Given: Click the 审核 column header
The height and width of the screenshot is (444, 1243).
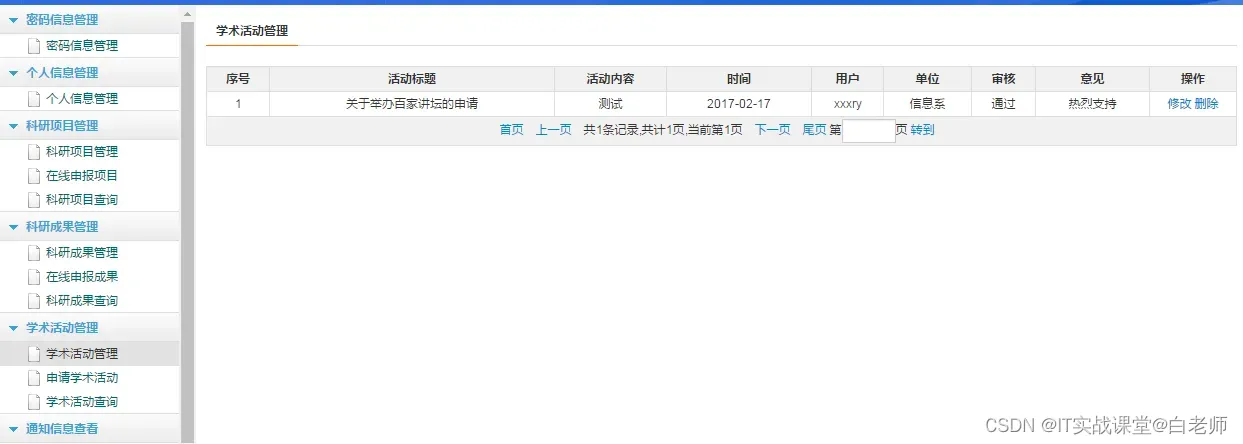Looking at the screenshot, I should pos(1003,79).
